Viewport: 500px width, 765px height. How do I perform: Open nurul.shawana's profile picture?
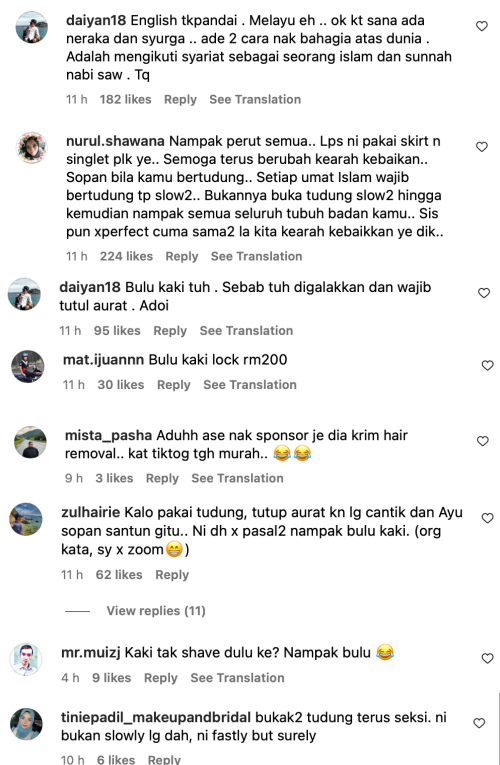[x=32, y=148]
